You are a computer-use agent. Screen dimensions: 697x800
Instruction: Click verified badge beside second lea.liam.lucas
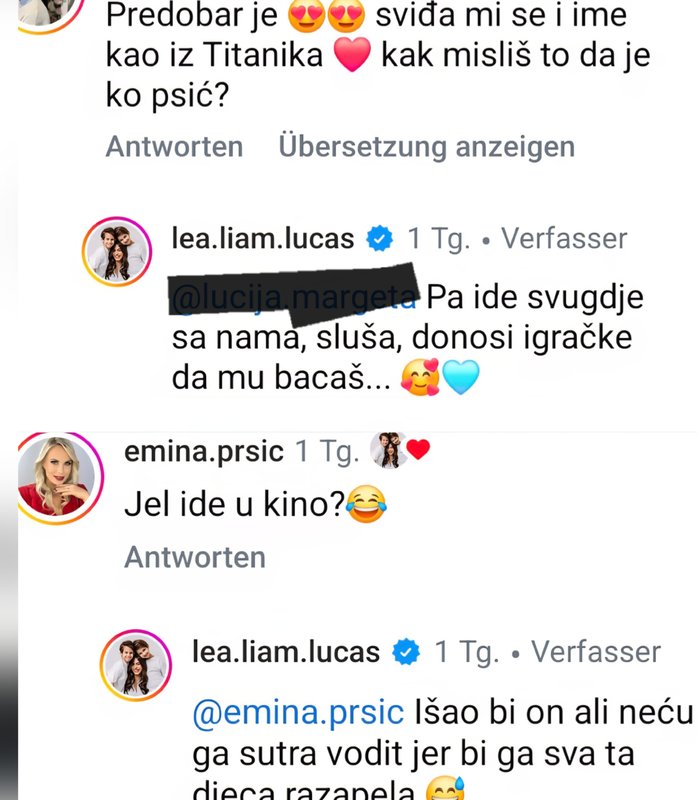406,652
